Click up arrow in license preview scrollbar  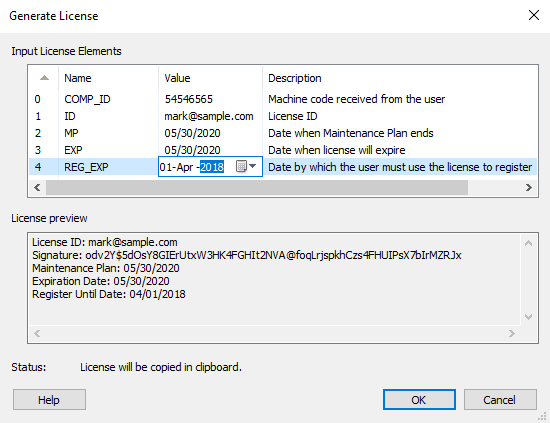click(x=529, y=243)
